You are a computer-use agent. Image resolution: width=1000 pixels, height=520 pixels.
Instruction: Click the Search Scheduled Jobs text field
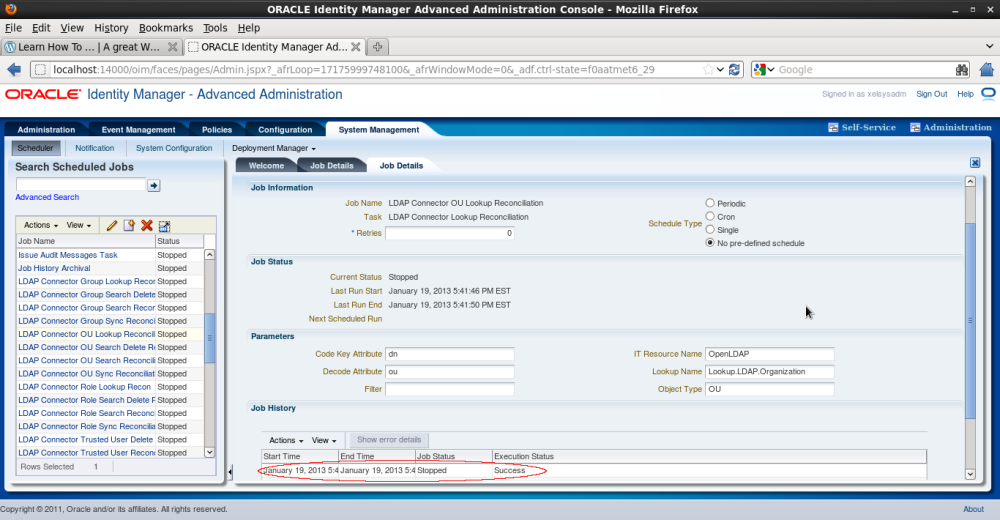pyautogui.click(x=80, y=185)
